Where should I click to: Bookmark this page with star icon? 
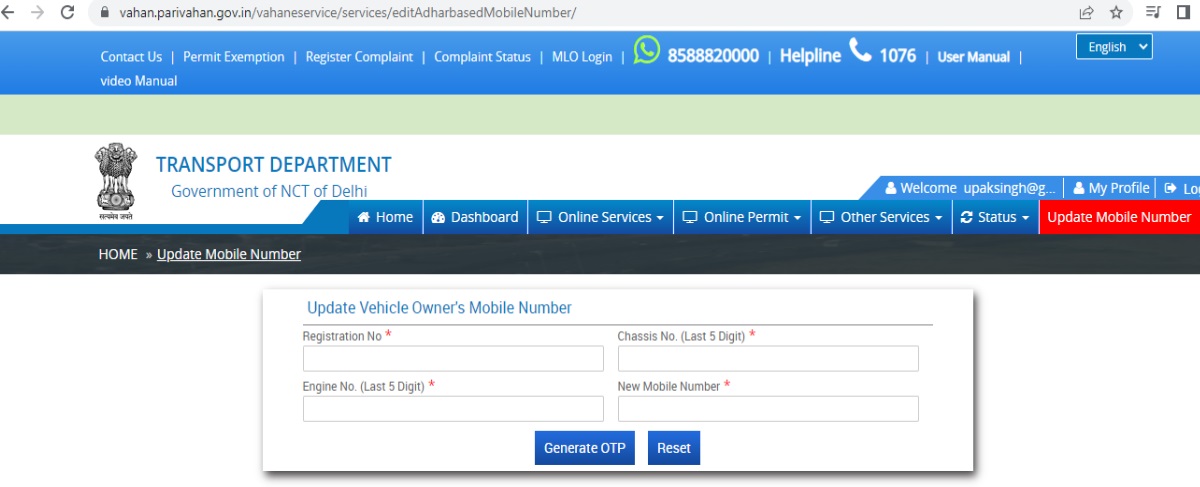tap(1116, 13)
